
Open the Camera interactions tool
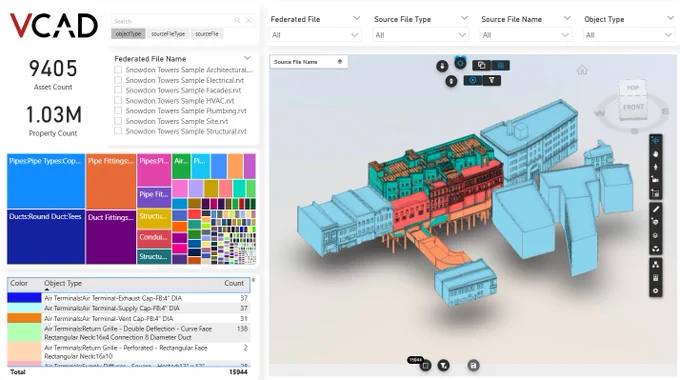pos(655,180)
